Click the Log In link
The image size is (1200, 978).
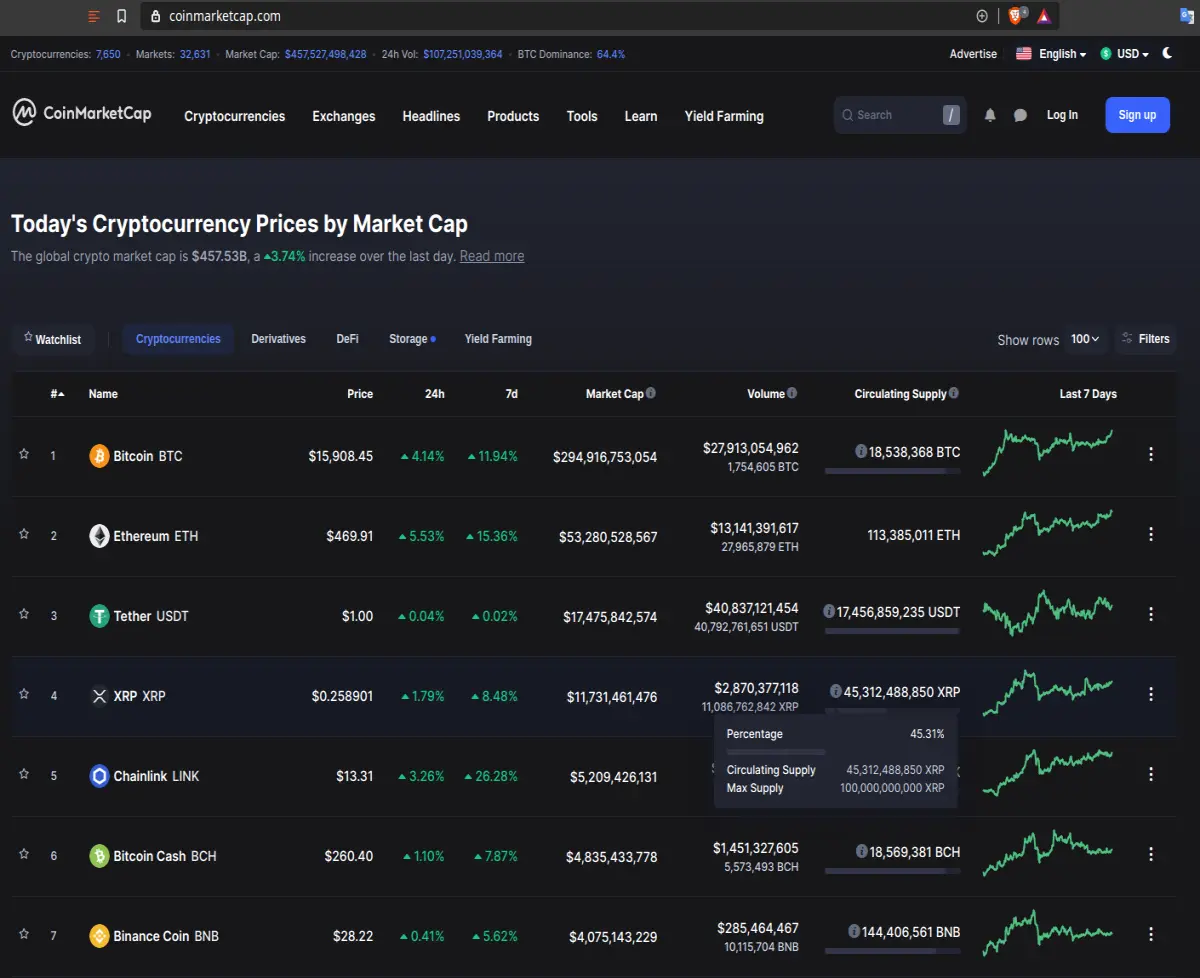point(1062,115)
